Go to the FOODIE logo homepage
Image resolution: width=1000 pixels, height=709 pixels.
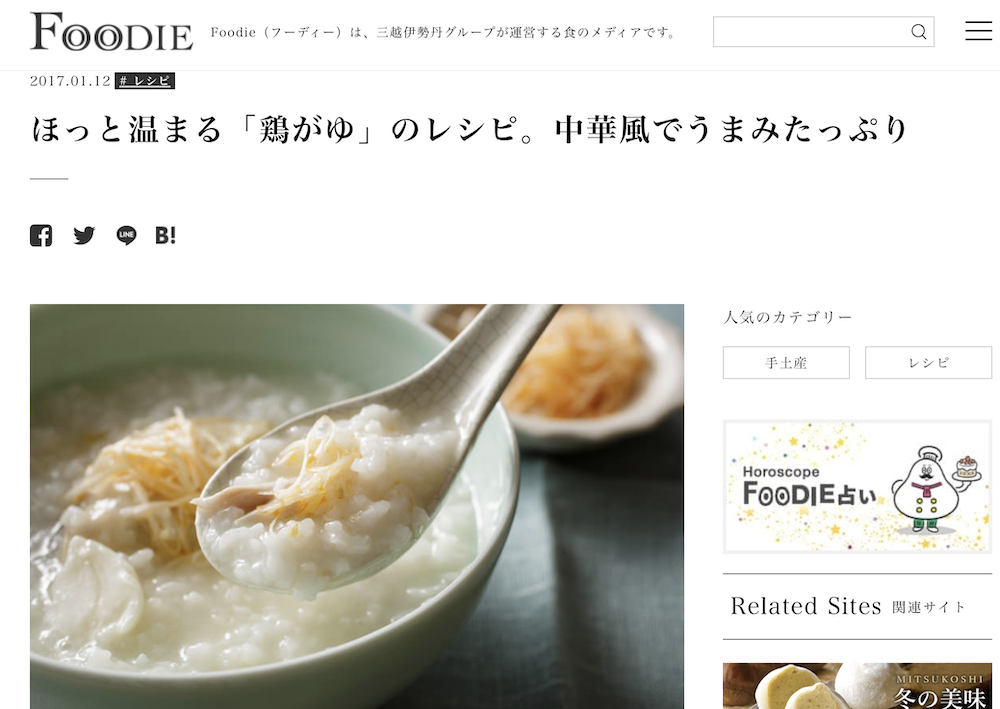112,32
